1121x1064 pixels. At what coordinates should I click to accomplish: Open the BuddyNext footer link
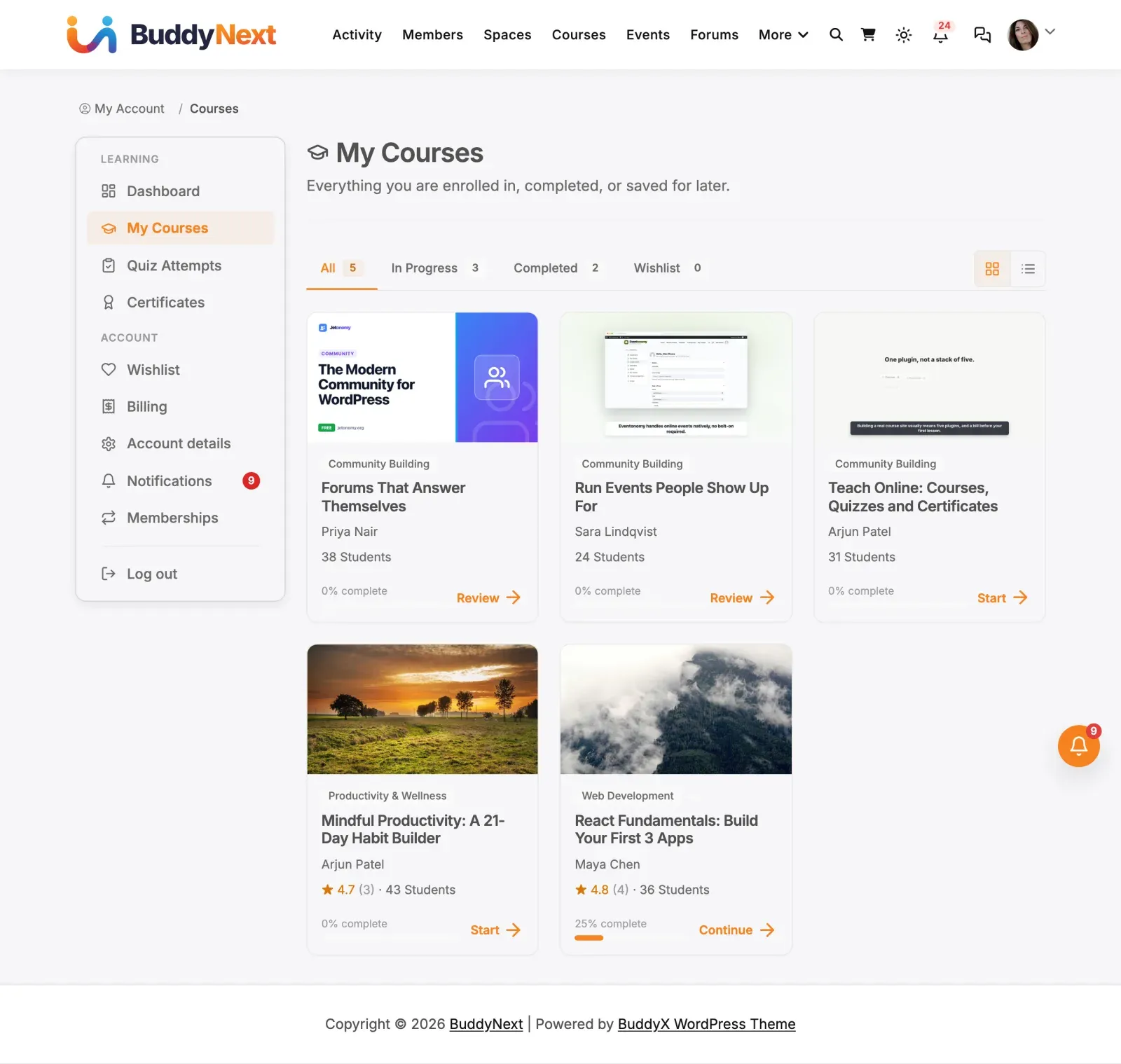click(486, 1024)
